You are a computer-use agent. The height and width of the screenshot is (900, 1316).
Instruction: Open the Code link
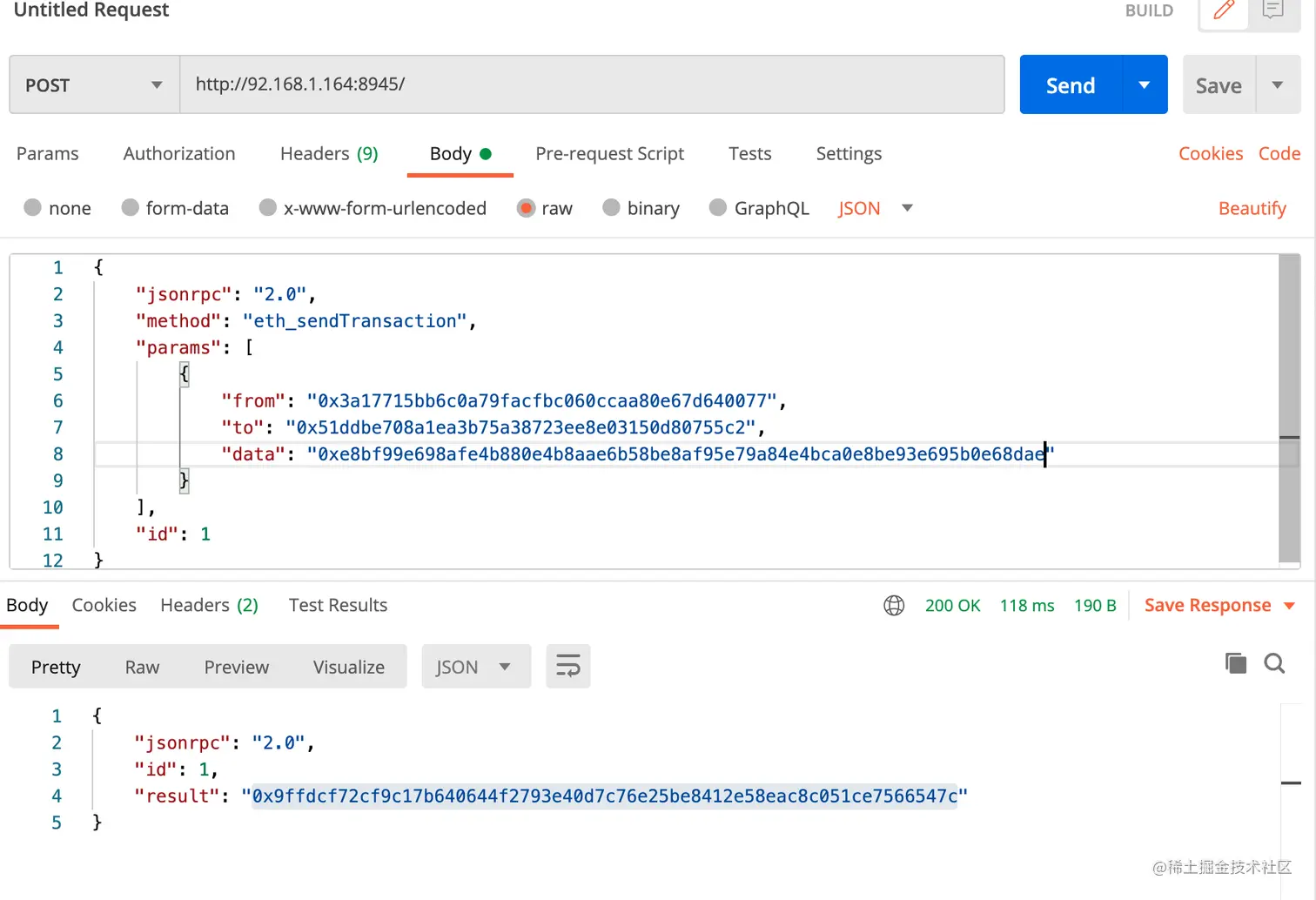(x=1279, y=154)
